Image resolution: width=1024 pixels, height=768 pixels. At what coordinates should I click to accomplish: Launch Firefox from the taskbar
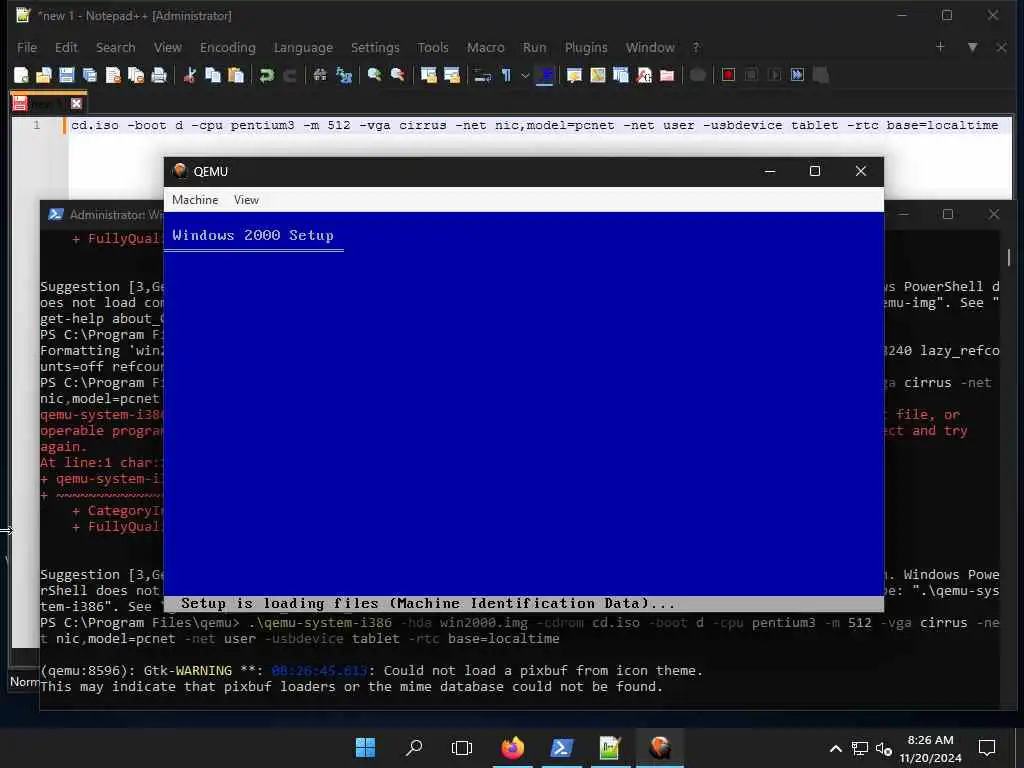click(x=513, y=747)
